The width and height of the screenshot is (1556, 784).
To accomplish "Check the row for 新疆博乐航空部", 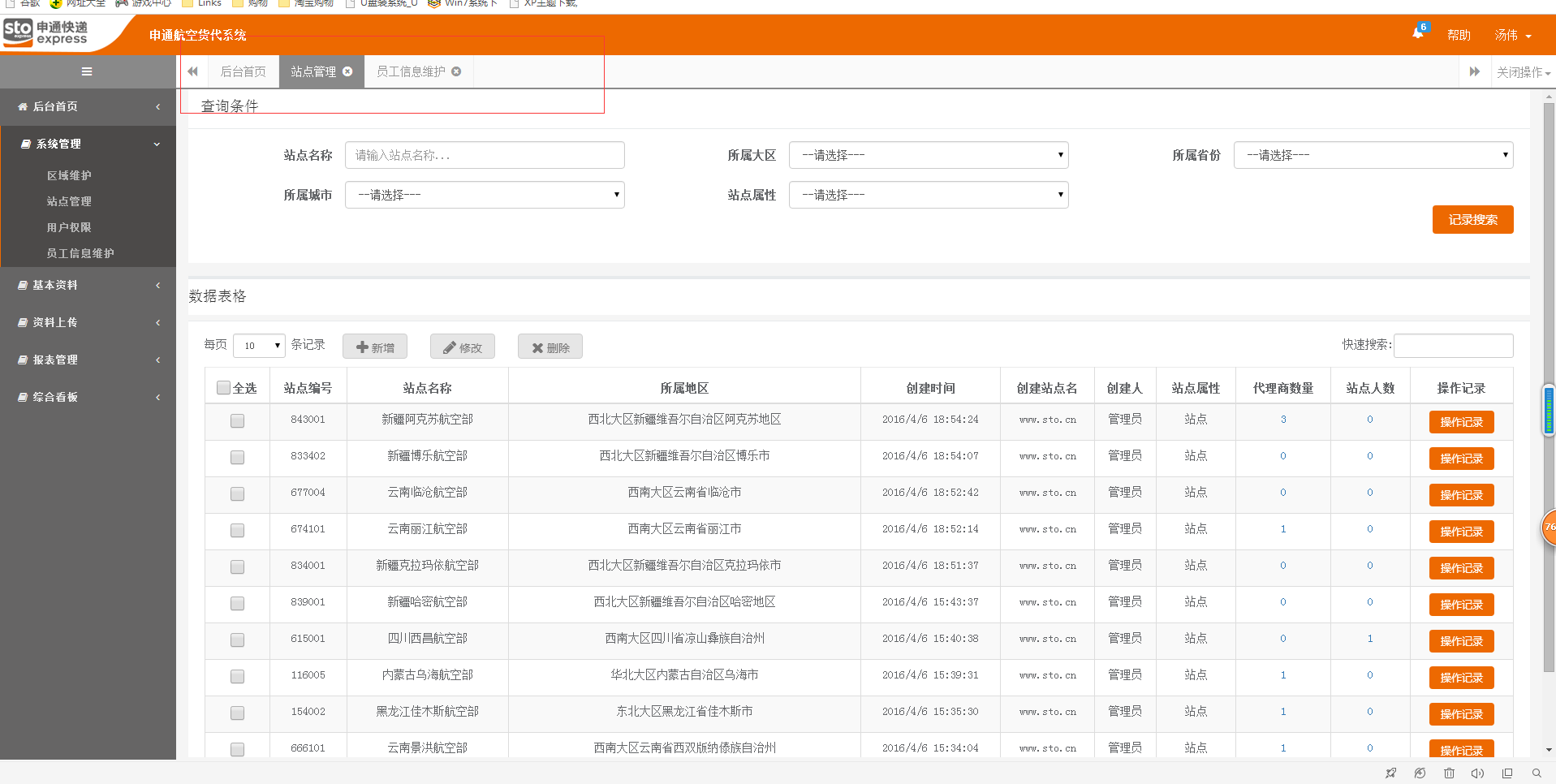I will click(237, 458).
